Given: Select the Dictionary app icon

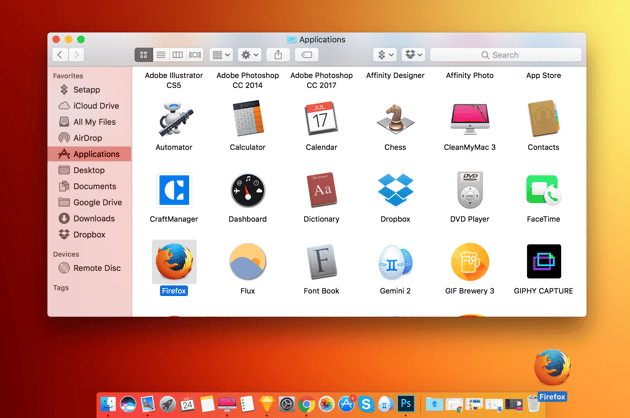Looking at the screenshot, I should pyautogui.click(x=321, y=190).
